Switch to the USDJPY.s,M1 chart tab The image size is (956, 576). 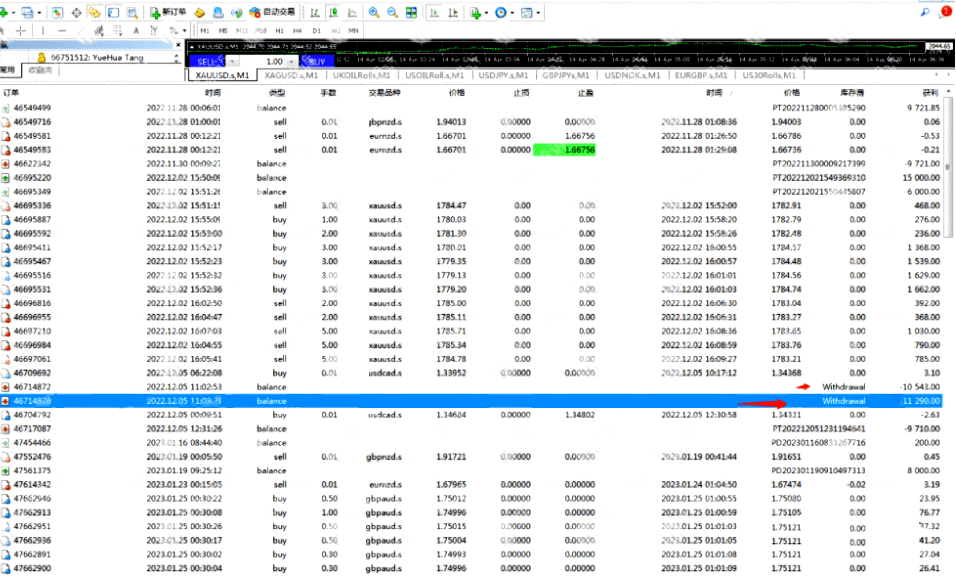click(x=503, y=75)
